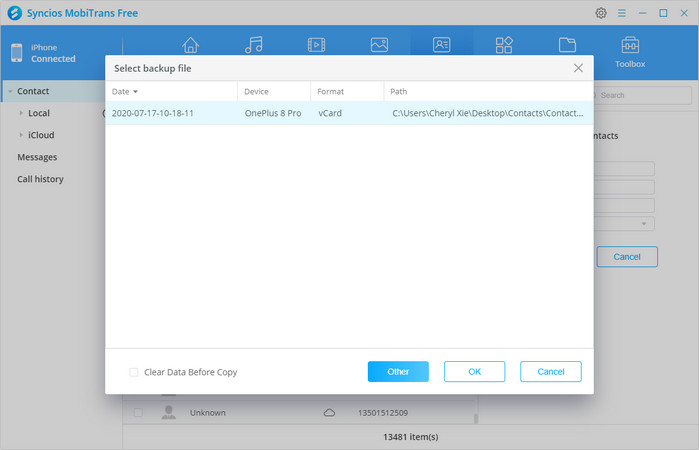Viewport: 699px width, 450px height.
Task: Open the Information contacts tab icon
Action: [x=442, y=45]
